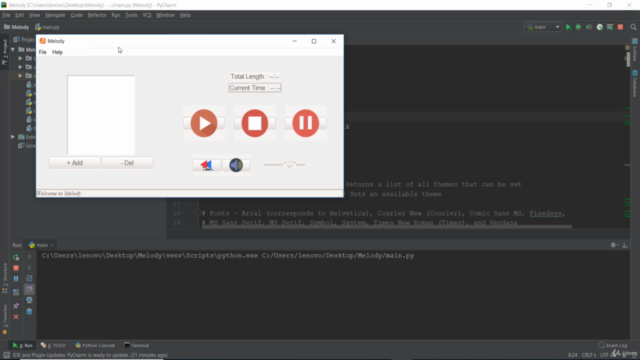This screenshot has height=360, width=640.
Task: Stop the process with top toolbar stop icon
Action: [620, 27]
